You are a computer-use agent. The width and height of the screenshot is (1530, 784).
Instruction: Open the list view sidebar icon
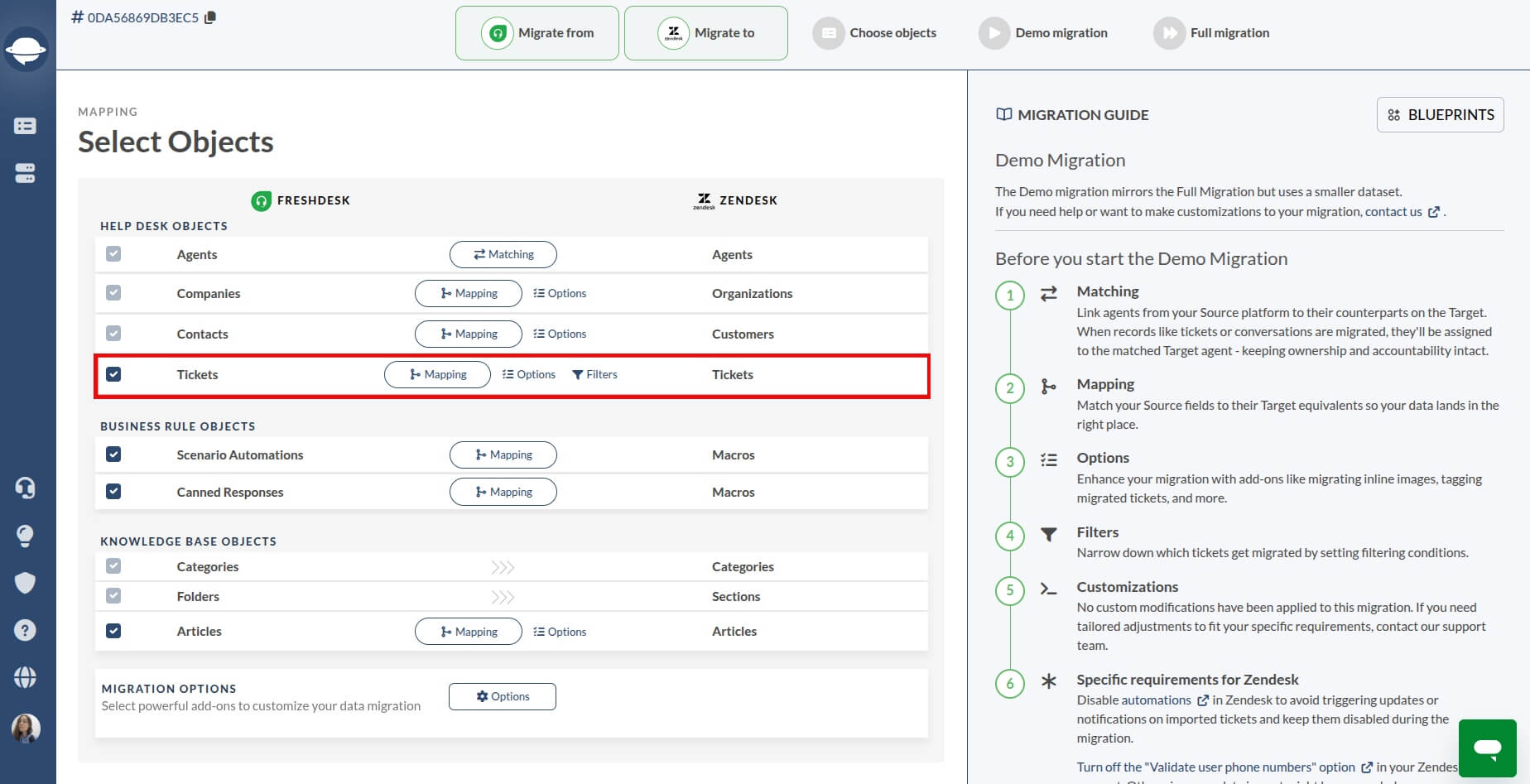(25, 126)
